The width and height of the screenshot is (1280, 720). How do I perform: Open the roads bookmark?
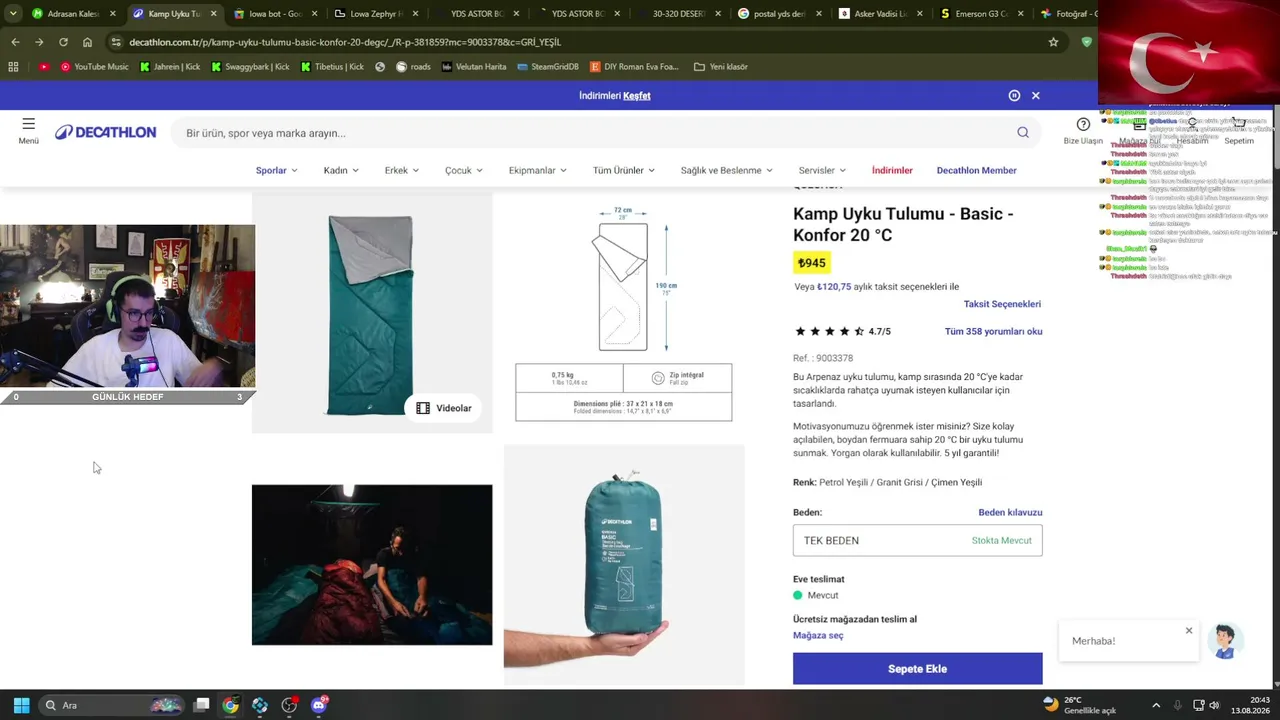tap(413, 67)
